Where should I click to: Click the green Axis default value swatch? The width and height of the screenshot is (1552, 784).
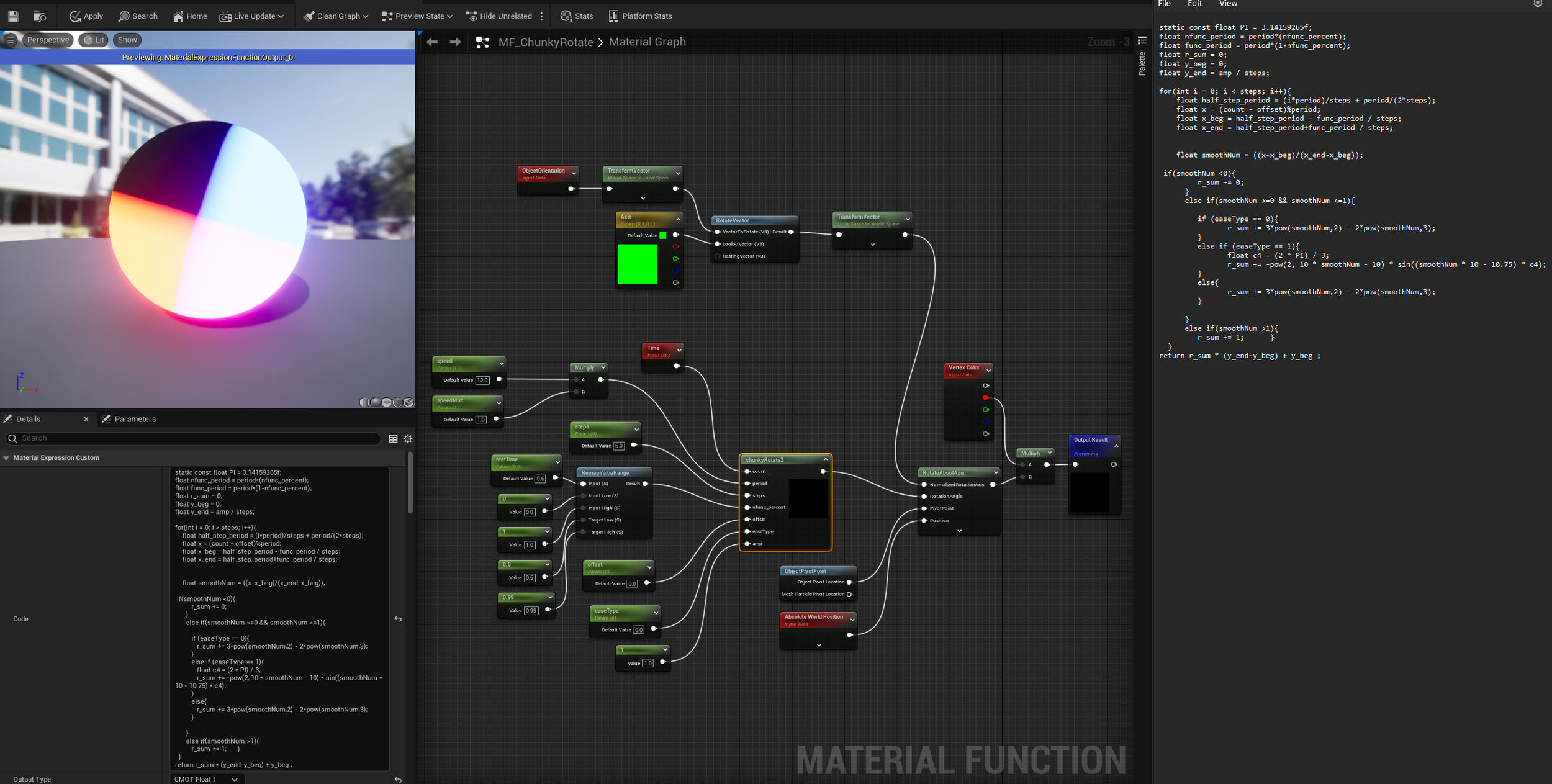pyautogui.click(x=663, y=235)
